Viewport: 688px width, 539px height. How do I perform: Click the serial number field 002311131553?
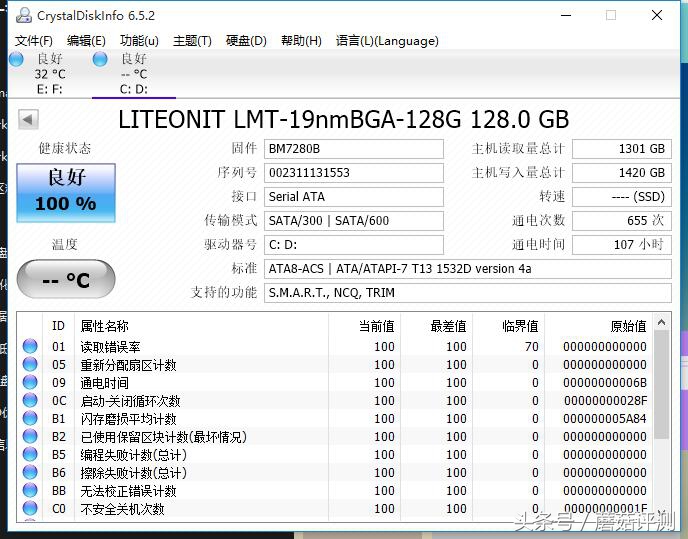point(354,172)
